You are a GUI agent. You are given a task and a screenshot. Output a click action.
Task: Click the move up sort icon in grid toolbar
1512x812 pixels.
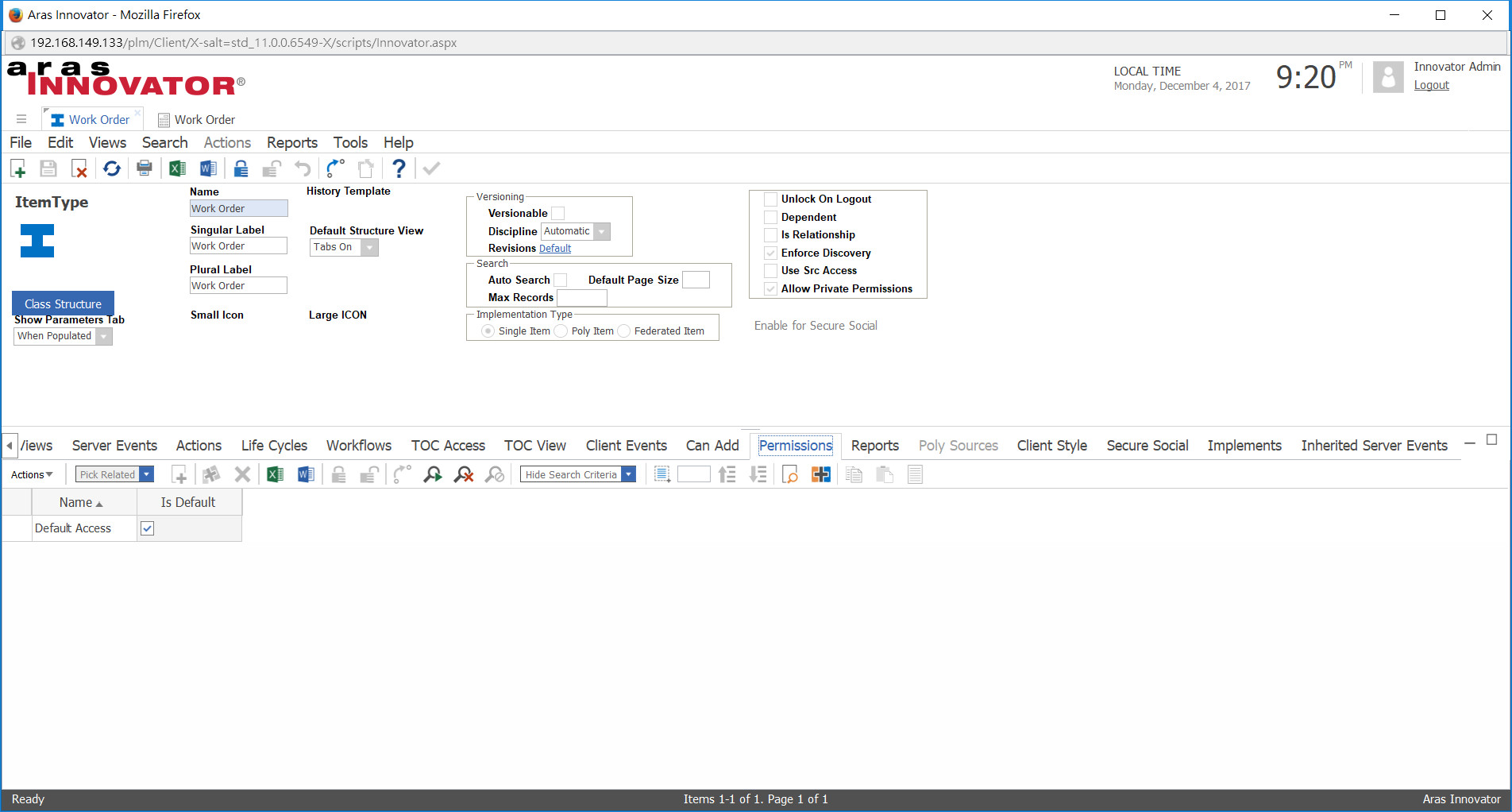point(727,475)
